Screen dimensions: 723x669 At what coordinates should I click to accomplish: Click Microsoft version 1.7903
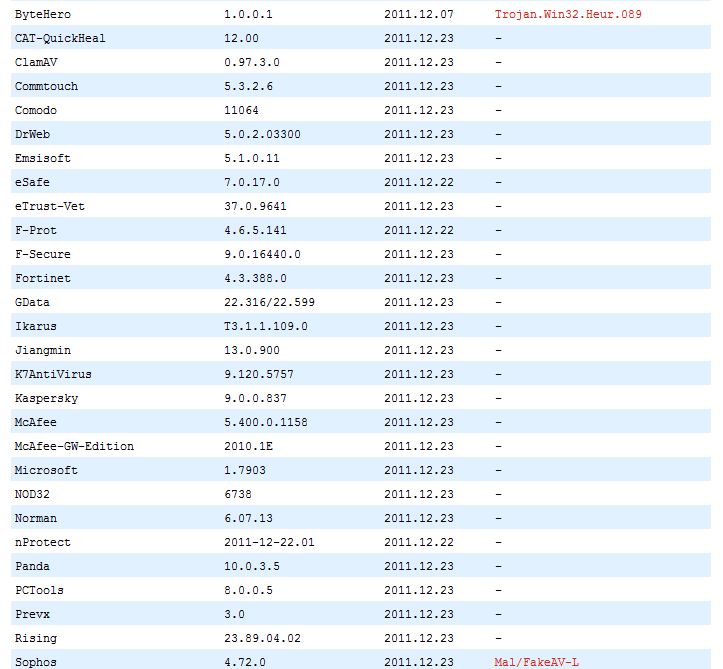245,470
